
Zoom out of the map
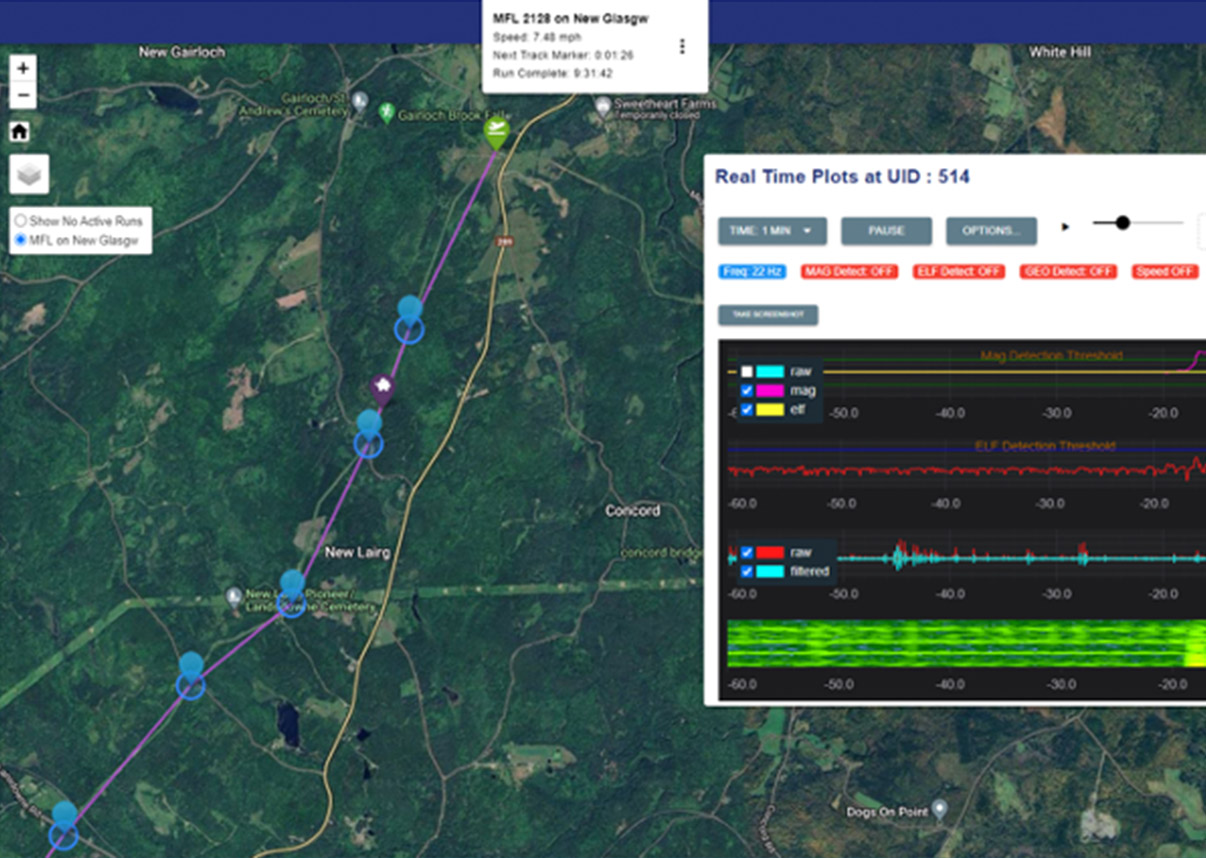(x=23, y=96)
